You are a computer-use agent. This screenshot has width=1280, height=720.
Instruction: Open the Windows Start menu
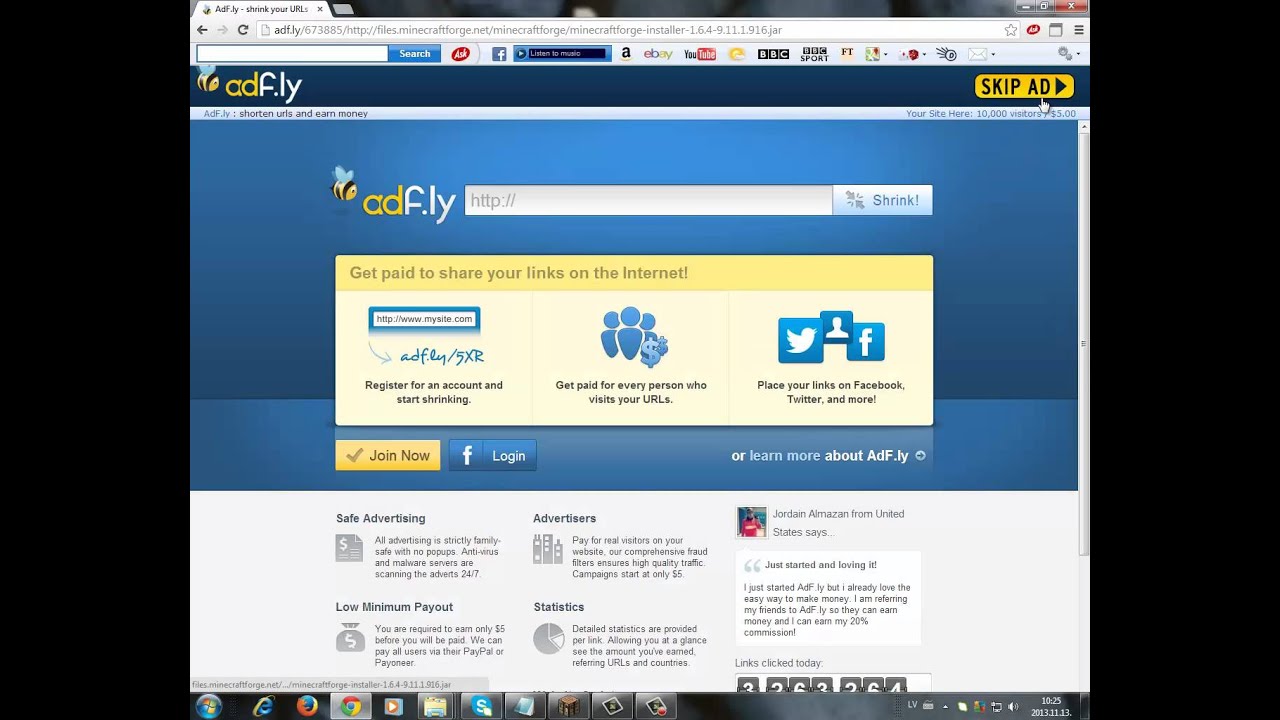point(208,707)
